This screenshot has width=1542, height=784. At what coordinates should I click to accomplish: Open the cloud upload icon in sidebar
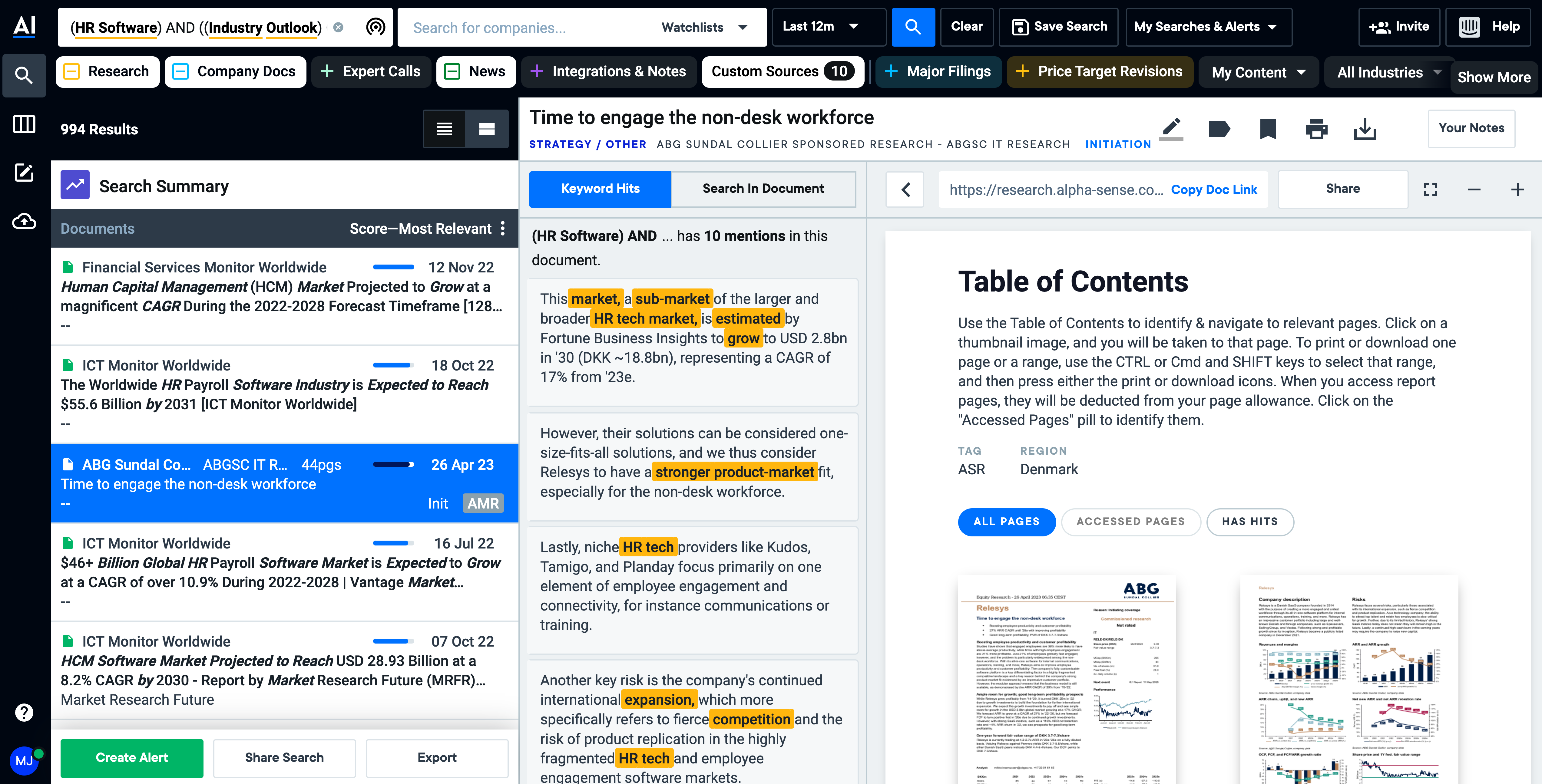[24, 222]
